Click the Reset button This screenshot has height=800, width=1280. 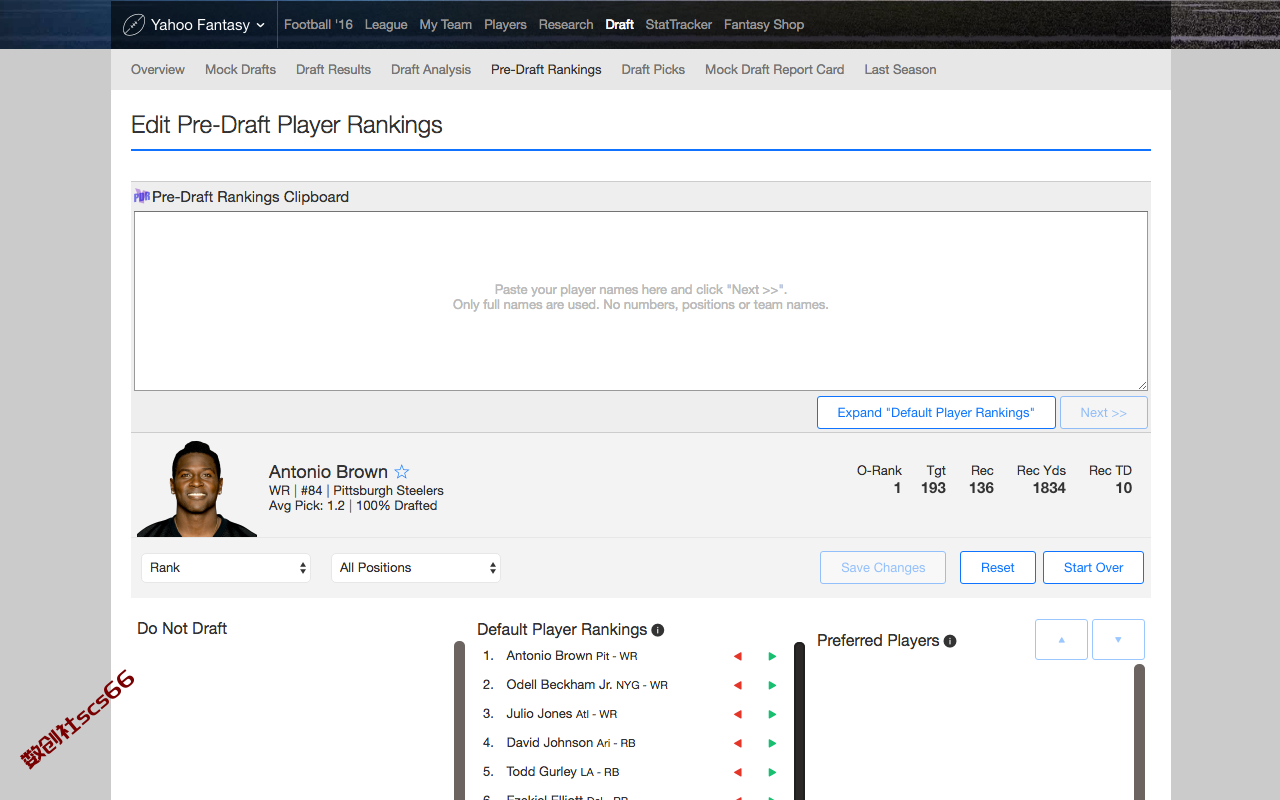tap(997, 567)
